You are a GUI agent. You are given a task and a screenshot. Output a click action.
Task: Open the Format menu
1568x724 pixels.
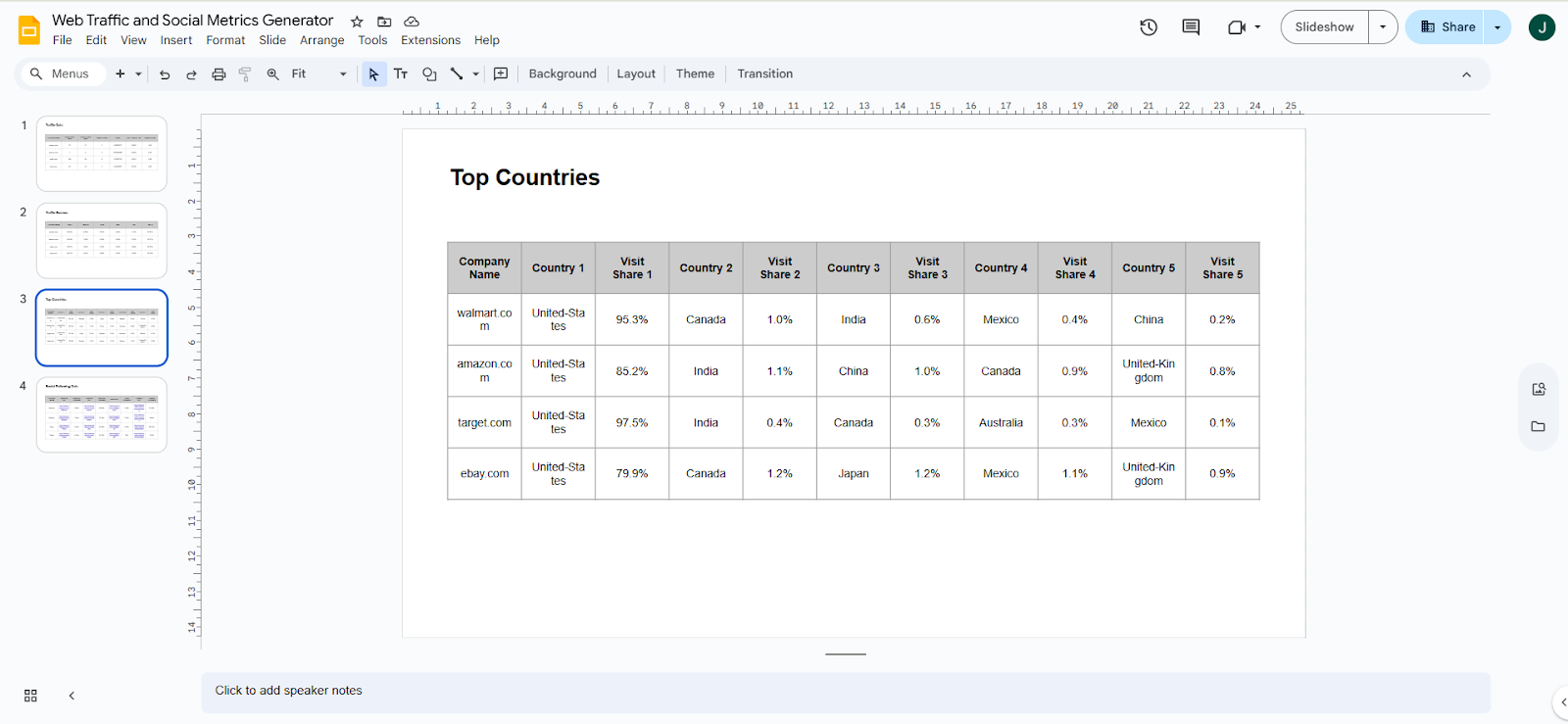[x=225, y=40]
